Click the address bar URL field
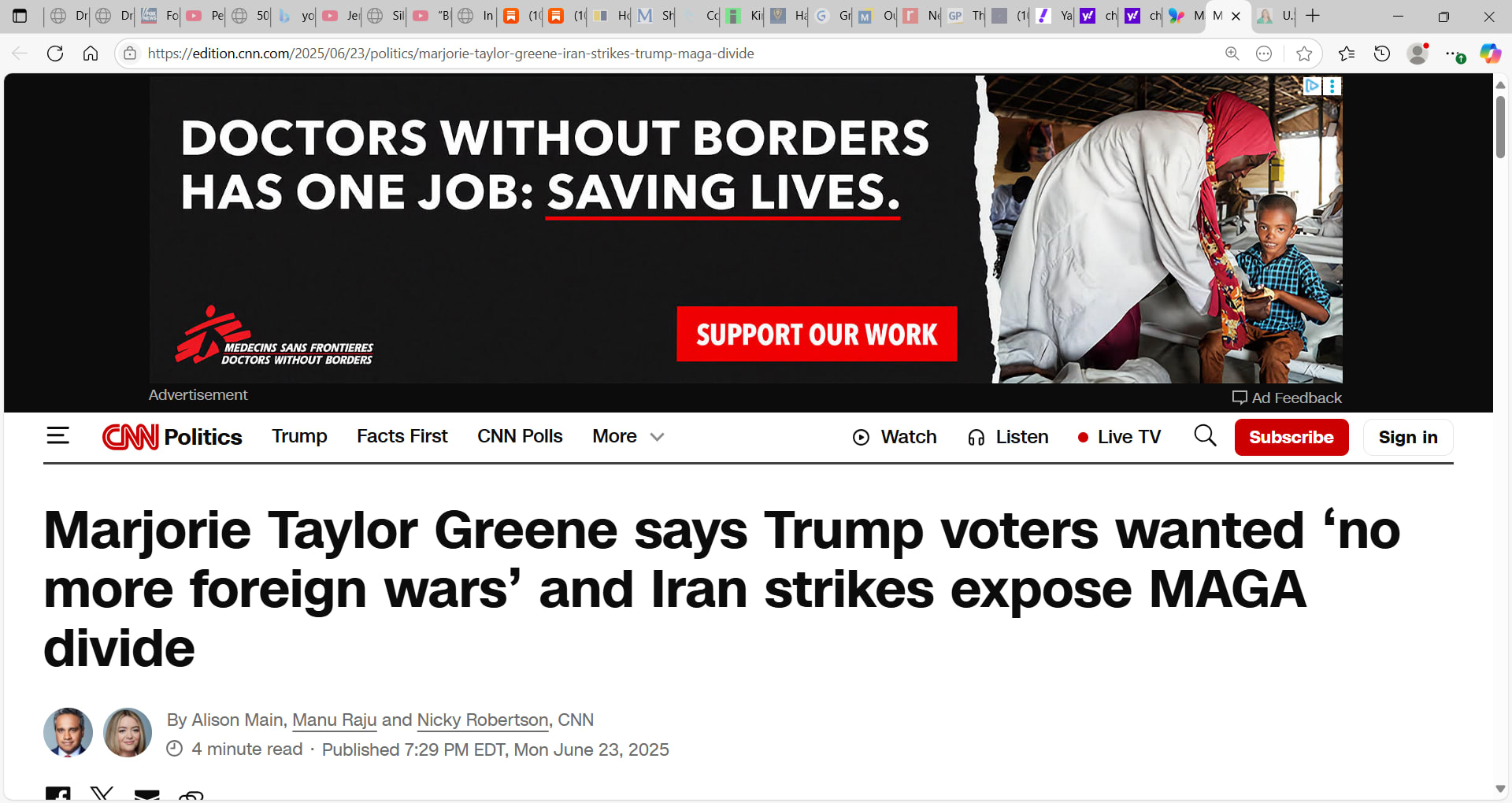1512x803 pixels. click(x=677, y=54)
